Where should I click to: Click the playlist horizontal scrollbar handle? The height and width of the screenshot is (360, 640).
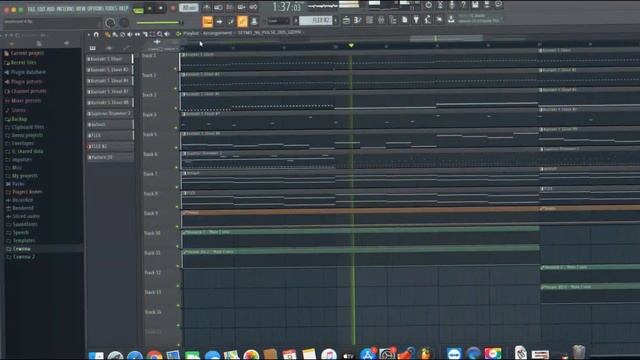(x=446, y=38)
